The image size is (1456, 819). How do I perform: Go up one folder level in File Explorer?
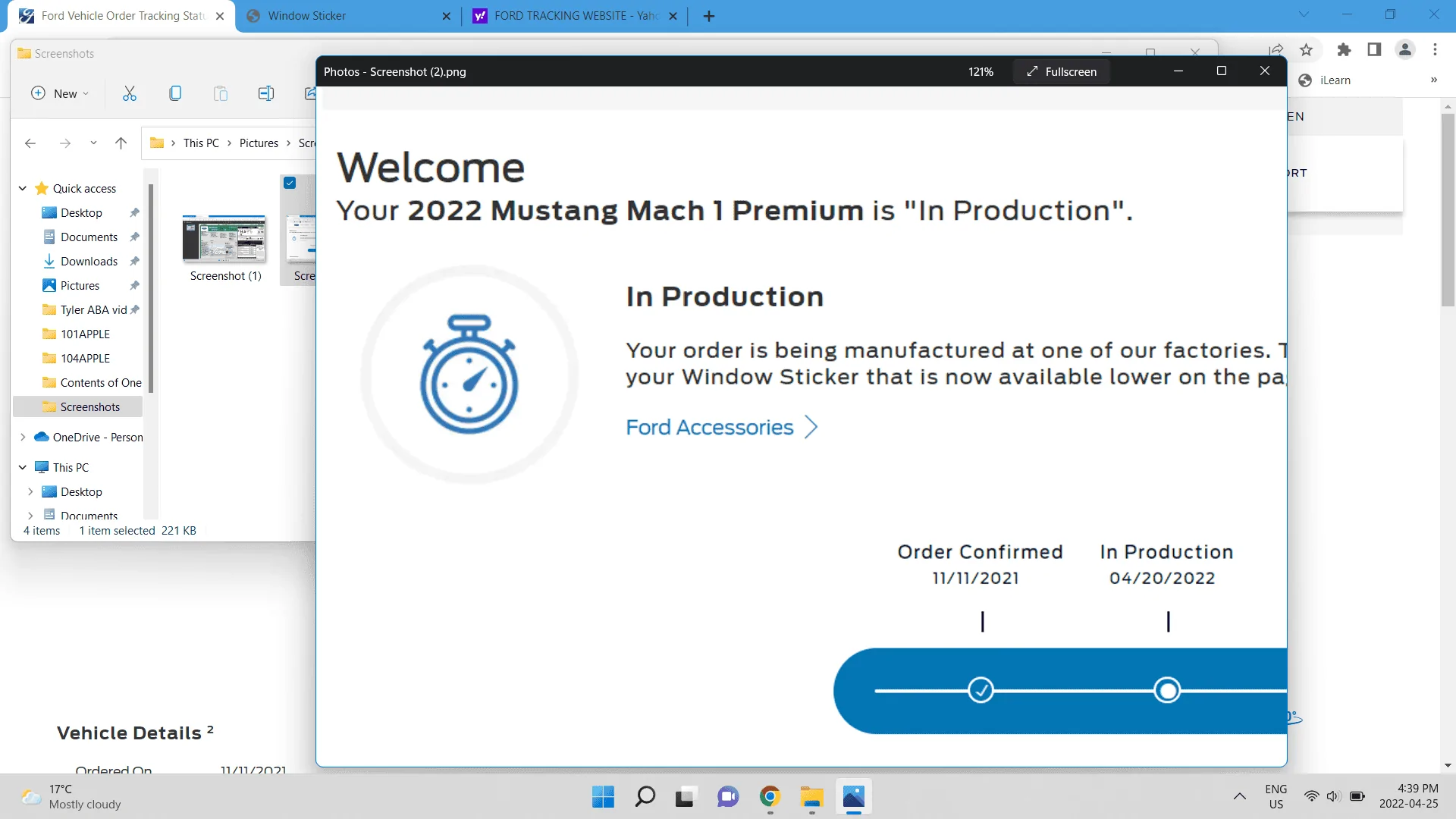[x=121, y=143]
